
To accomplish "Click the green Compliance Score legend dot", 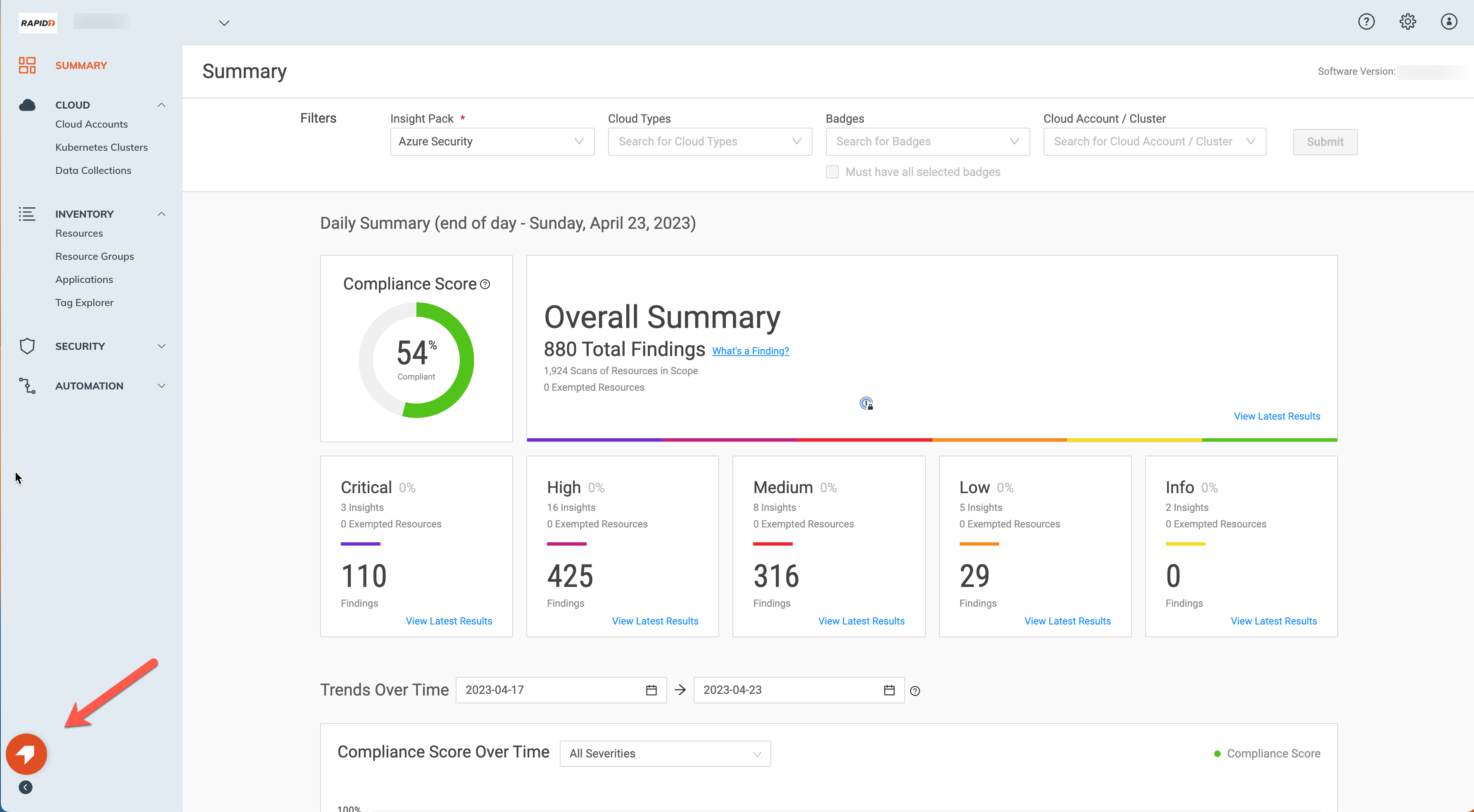I will click(1217, 754).
